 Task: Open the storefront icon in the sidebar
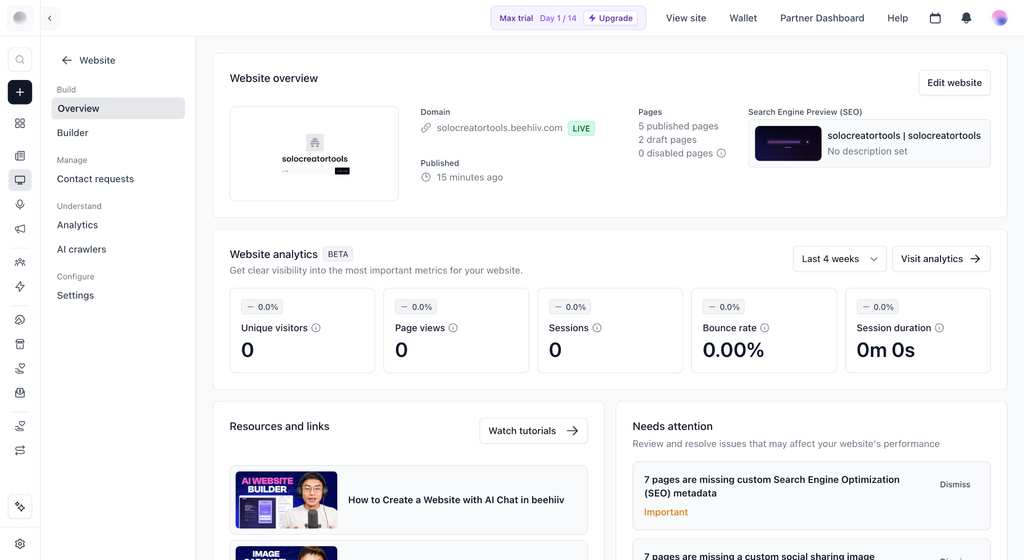(x=20, y=344)
